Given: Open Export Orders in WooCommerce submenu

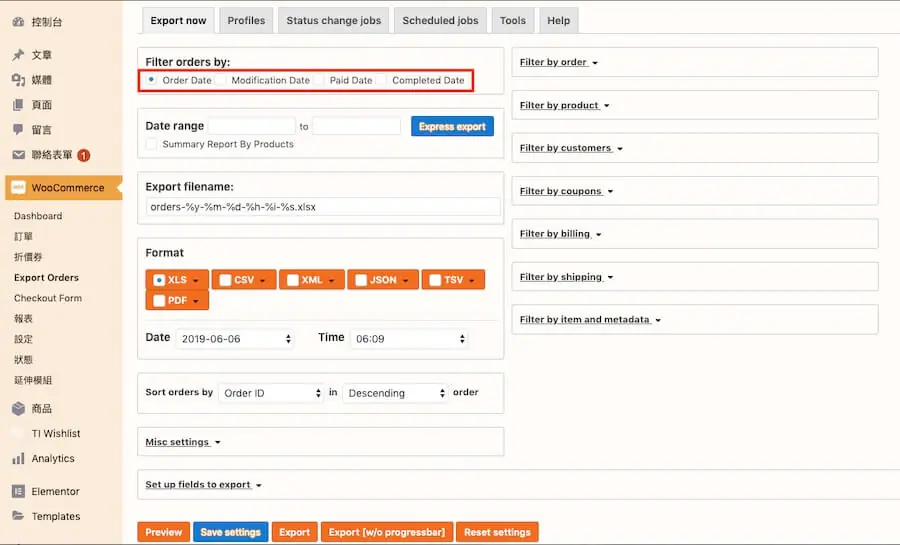Looking at the screenshot, I should click(x=46, y=278).
